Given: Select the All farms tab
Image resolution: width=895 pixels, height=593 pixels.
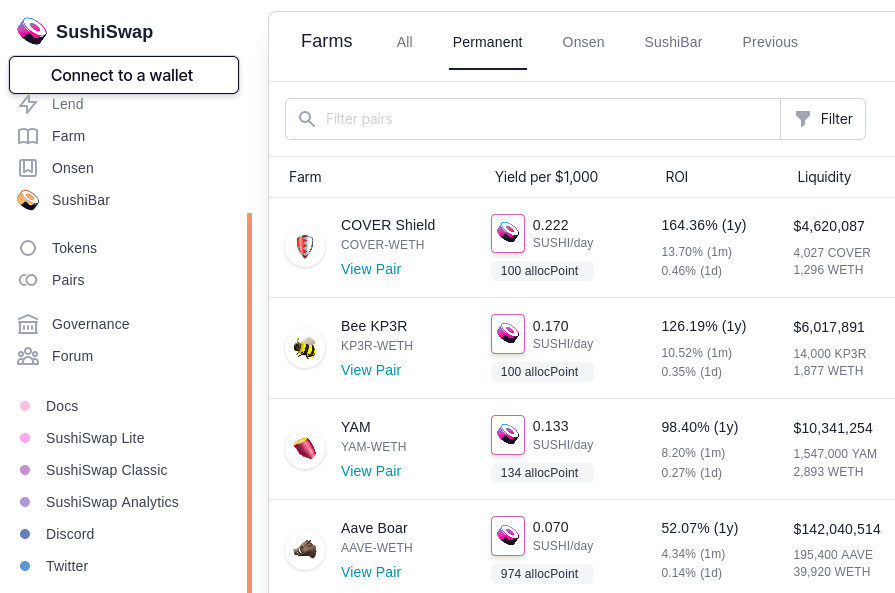Looking at the screenshot, I should 405,42.
